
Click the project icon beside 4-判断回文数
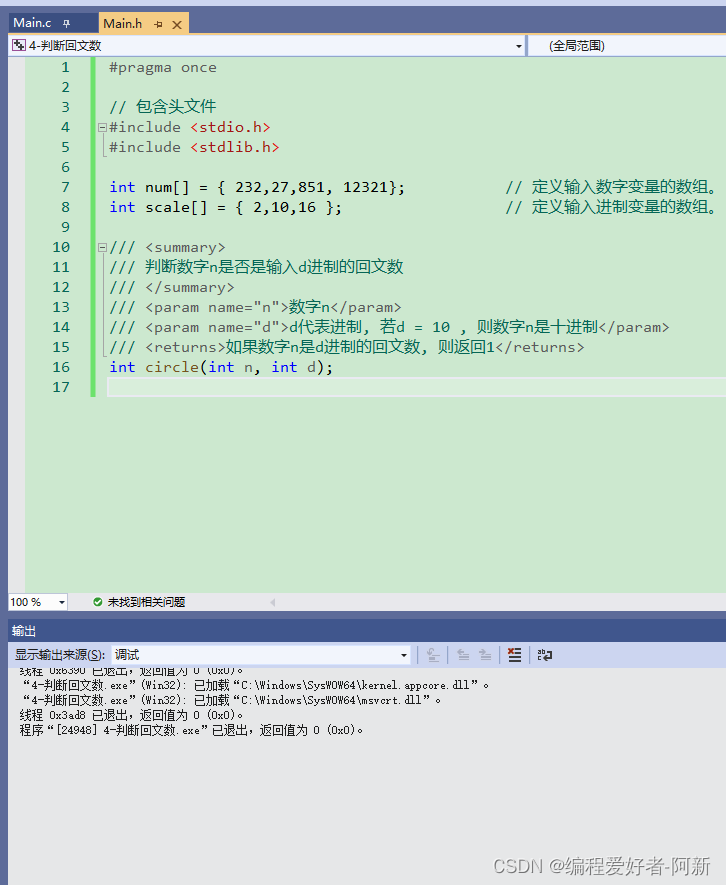click(x=19, y=45)
